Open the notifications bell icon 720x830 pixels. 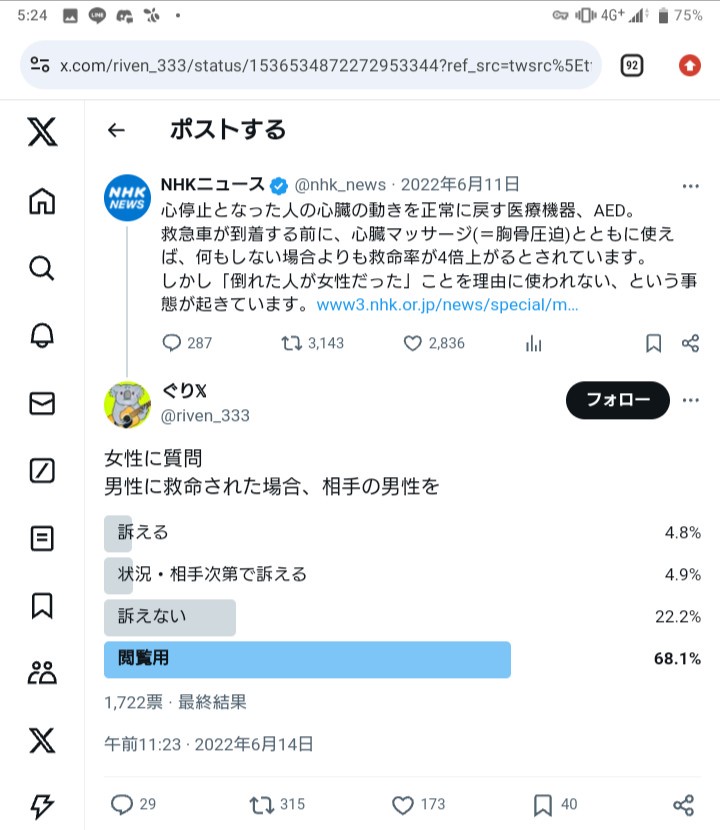pyautogui.click(x=42, y=335)
